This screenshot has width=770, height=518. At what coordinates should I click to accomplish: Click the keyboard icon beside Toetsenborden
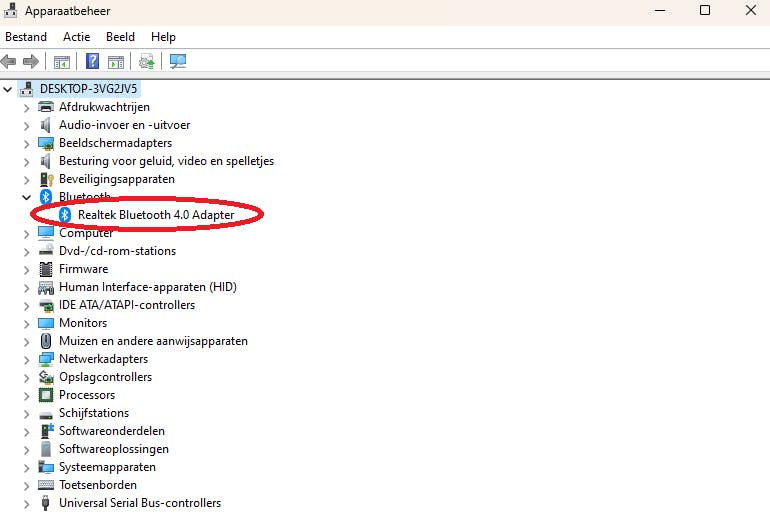pyautogui.click(x=46, y=485)
